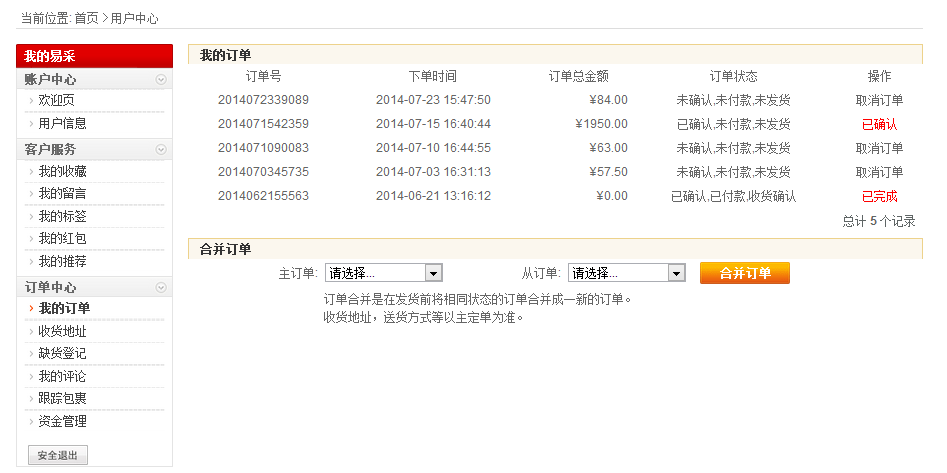
Task: Cancel order 2014071090083
Action: [879, 148]
